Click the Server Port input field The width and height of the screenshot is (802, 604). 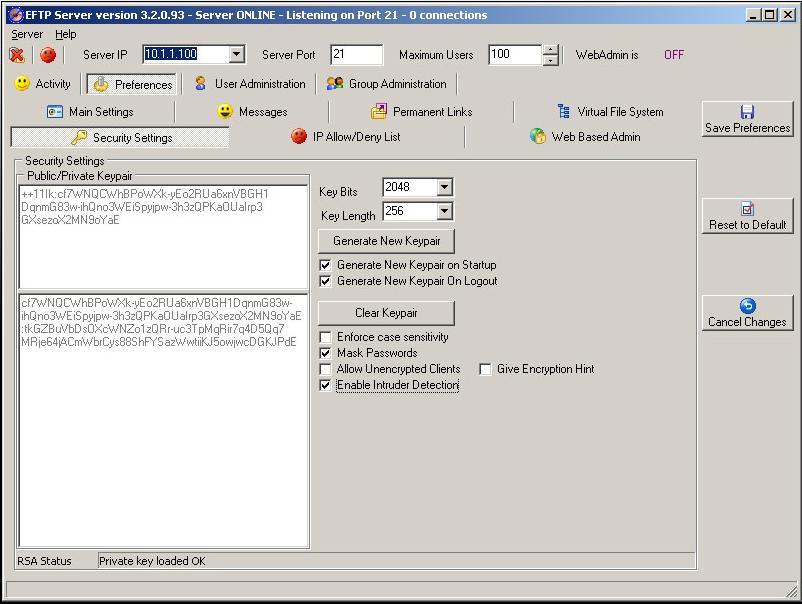click(357, 55)
